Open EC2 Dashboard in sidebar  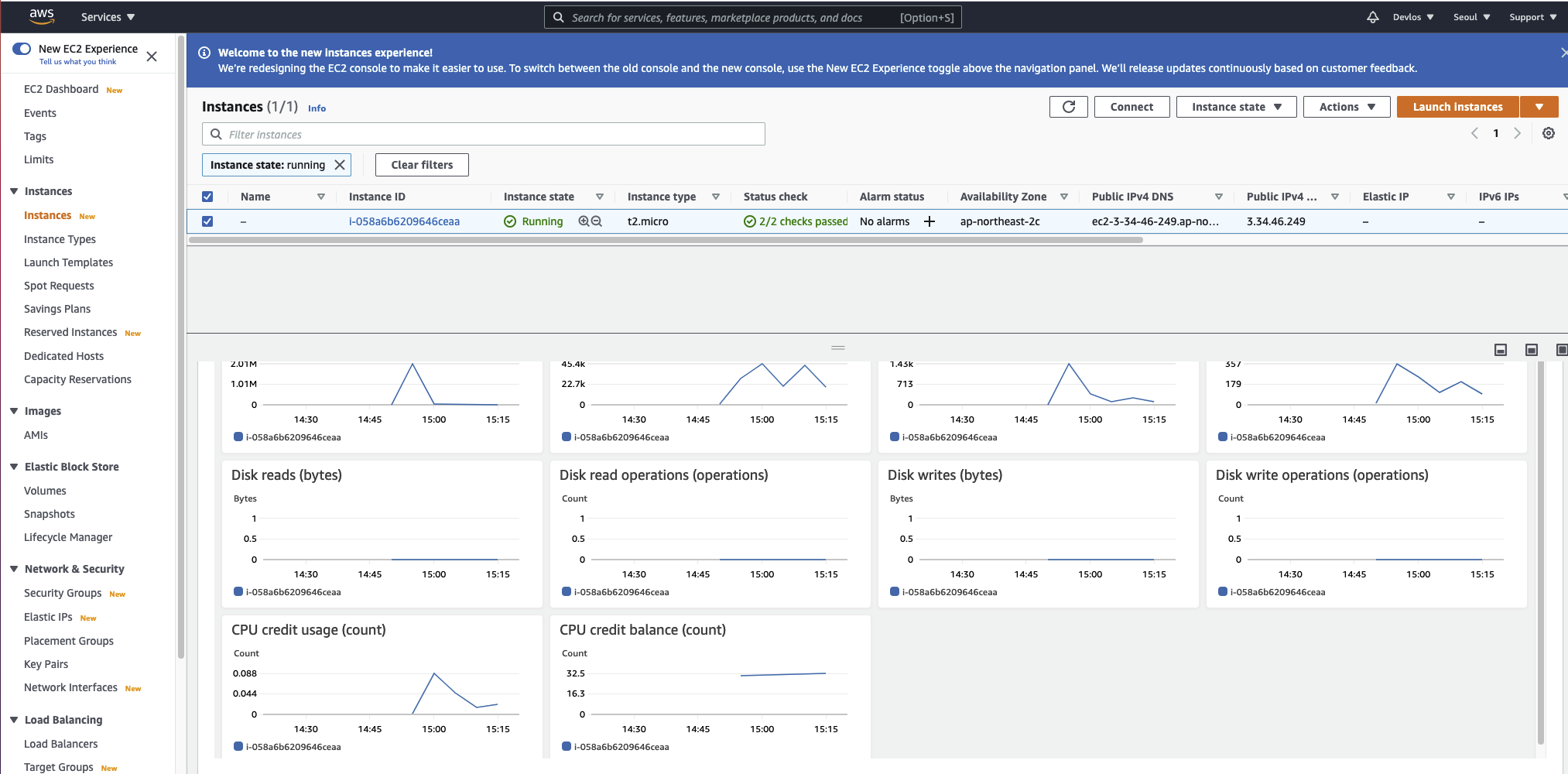(x=61, y=89)
